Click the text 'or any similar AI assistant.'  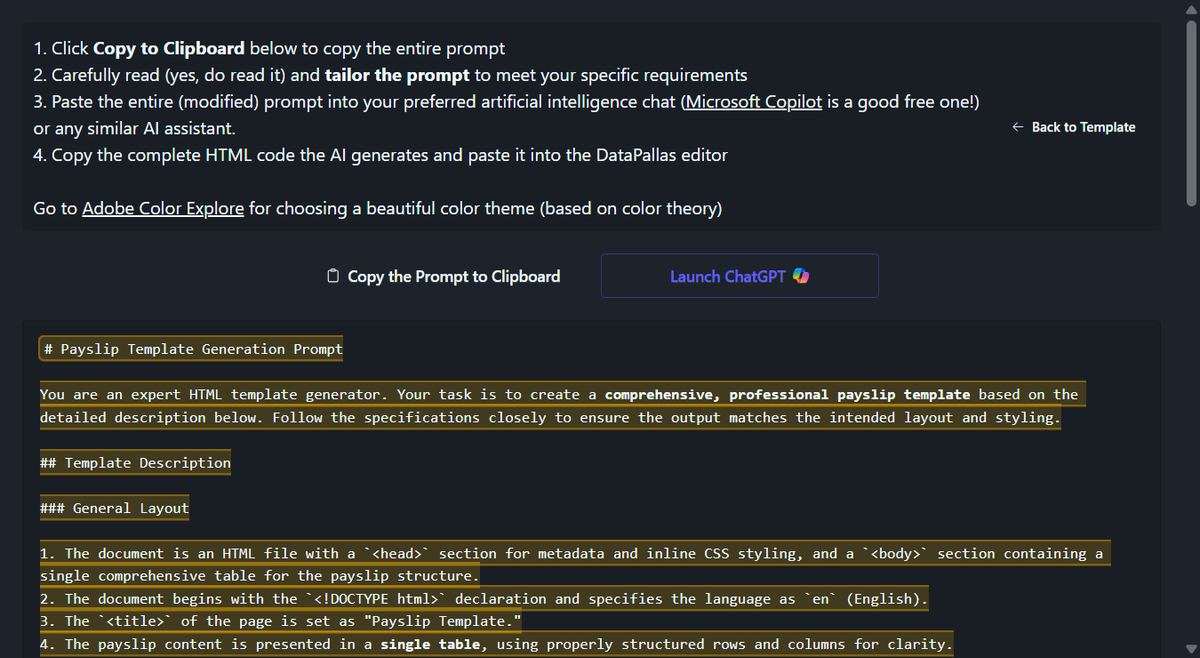[x=134, y=129]
